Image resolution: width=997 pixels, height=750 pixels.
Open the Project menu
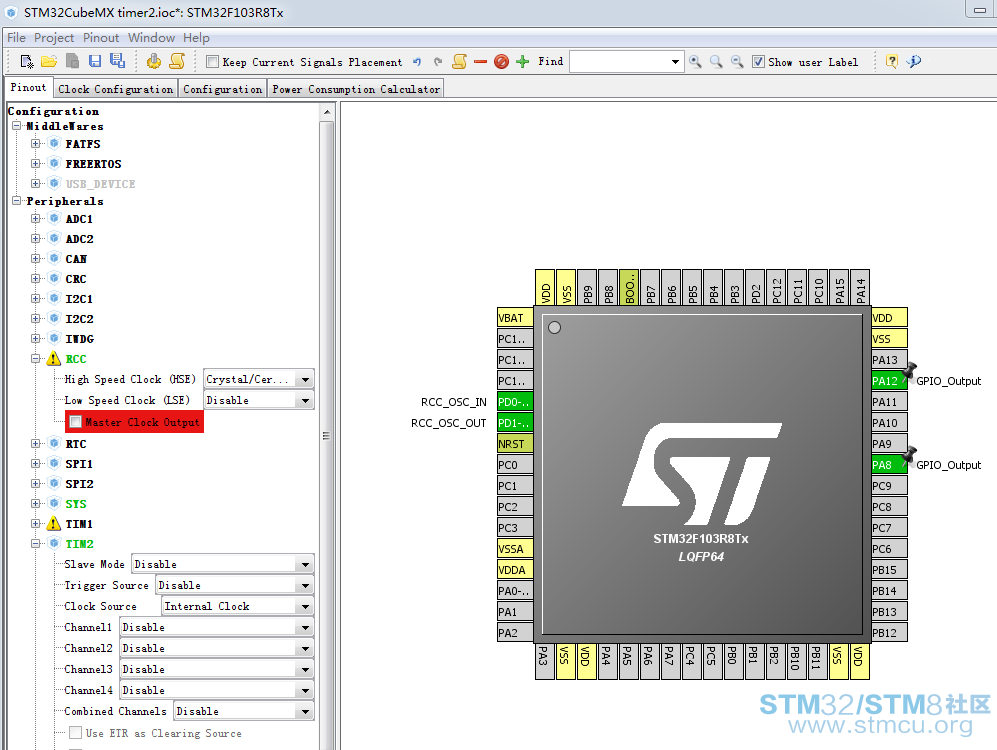tap(54, 38)
